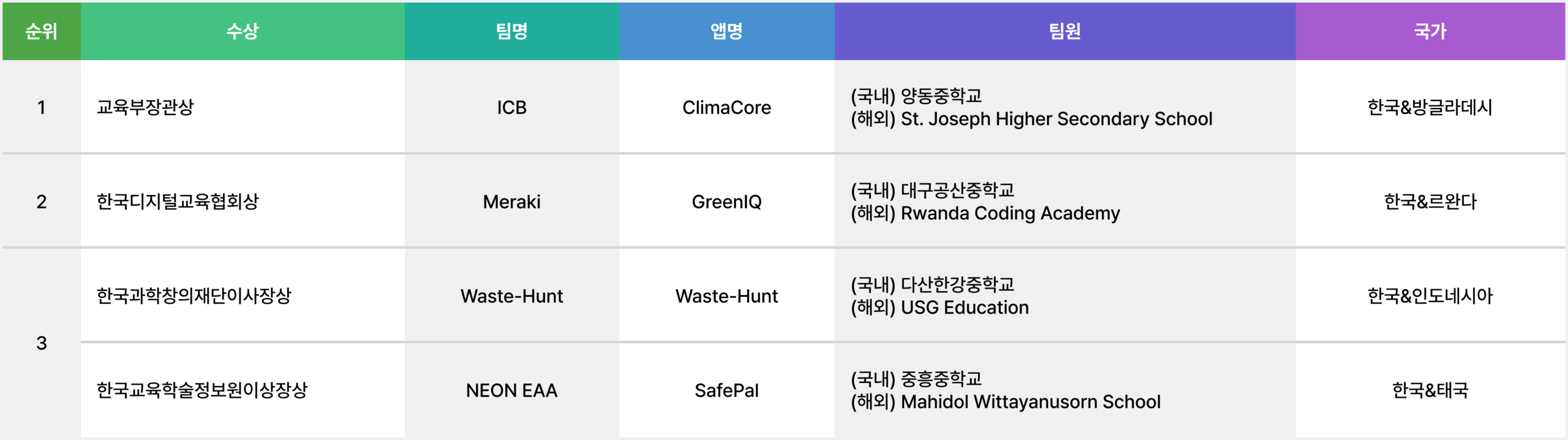This screenshot has width=1568, height=440.
Task: Click USG Education team member text
Action: [x=965, y=308]
